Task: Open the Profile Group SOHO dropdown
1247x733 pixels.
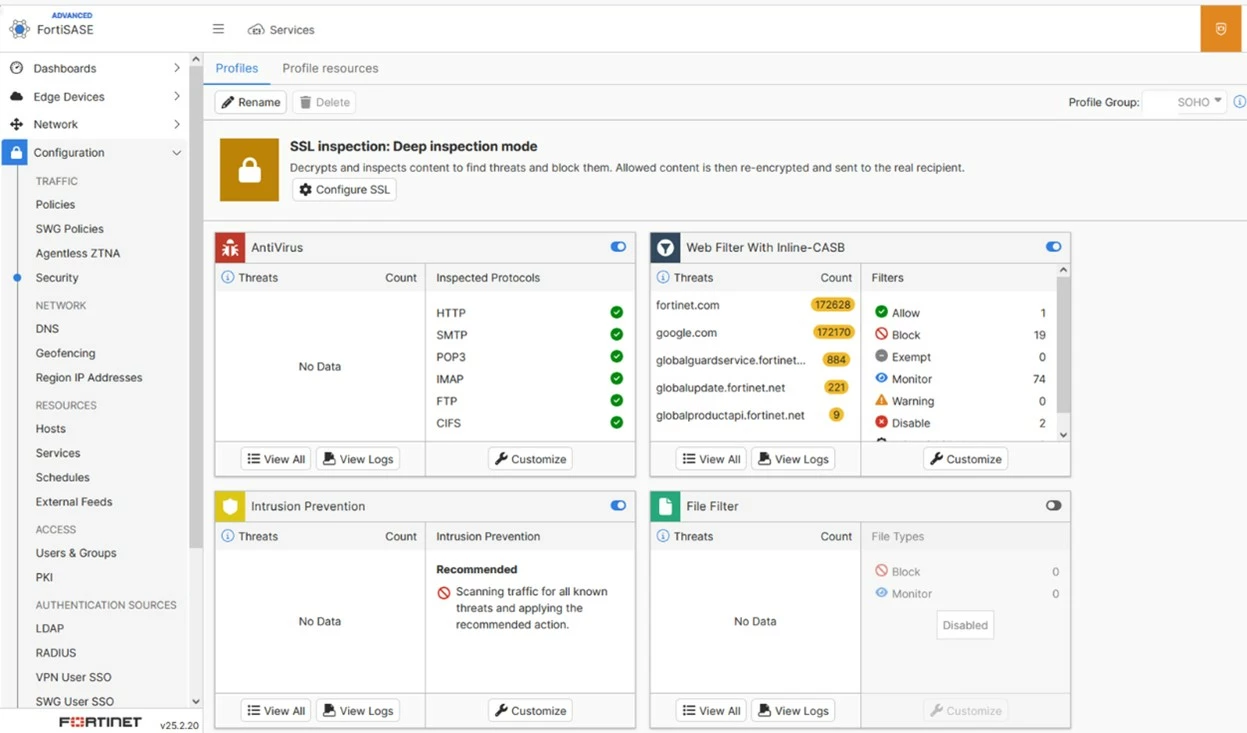Action: pos(1185,102)
